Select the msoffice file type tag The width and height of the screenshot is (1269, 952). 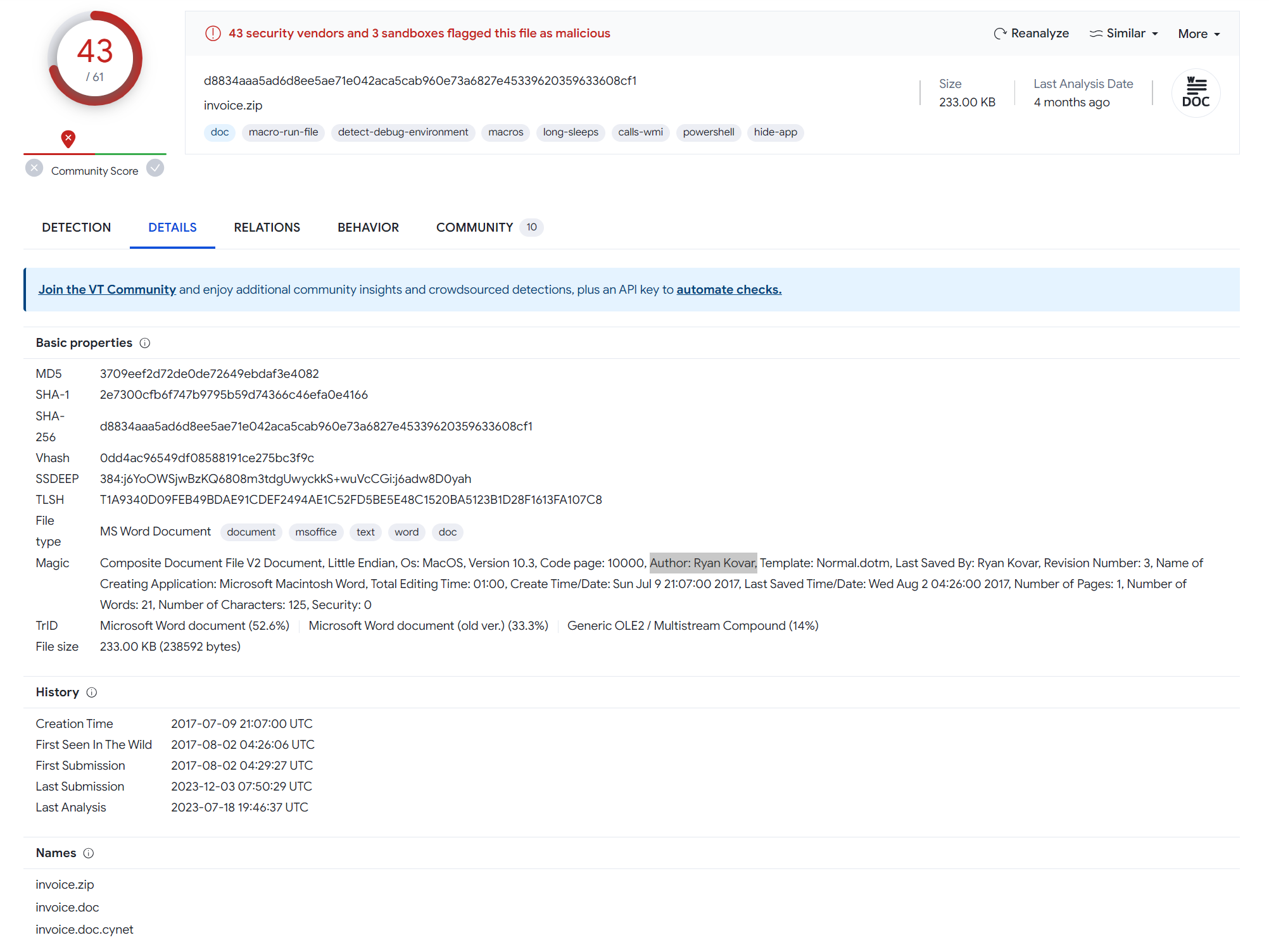315,532
